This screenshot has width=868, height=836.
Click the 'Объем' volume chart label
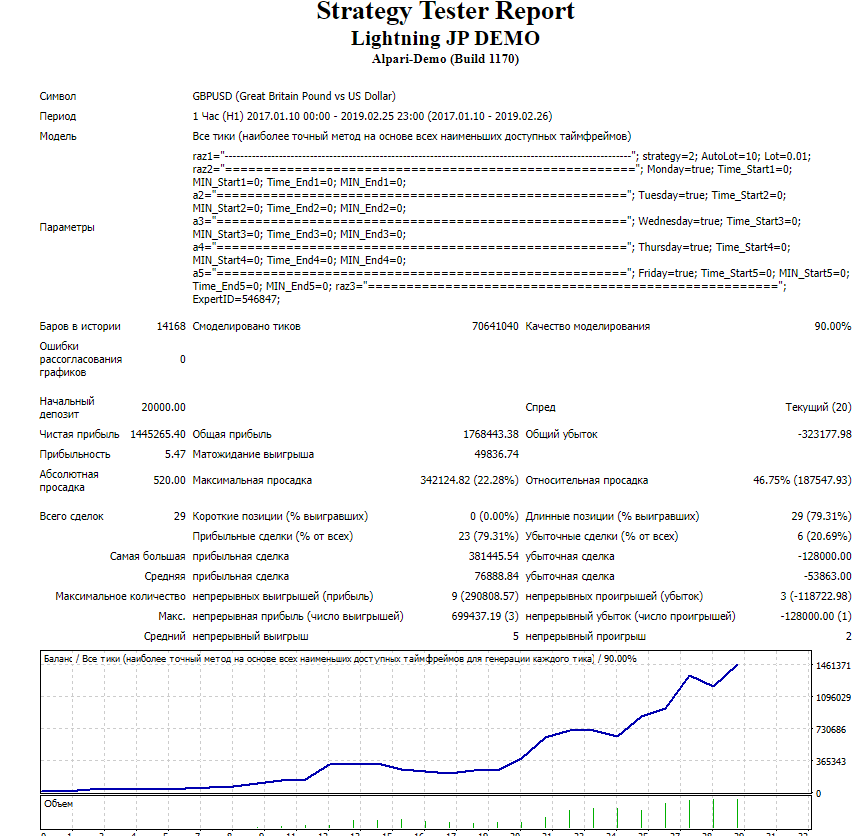[58, 803]
